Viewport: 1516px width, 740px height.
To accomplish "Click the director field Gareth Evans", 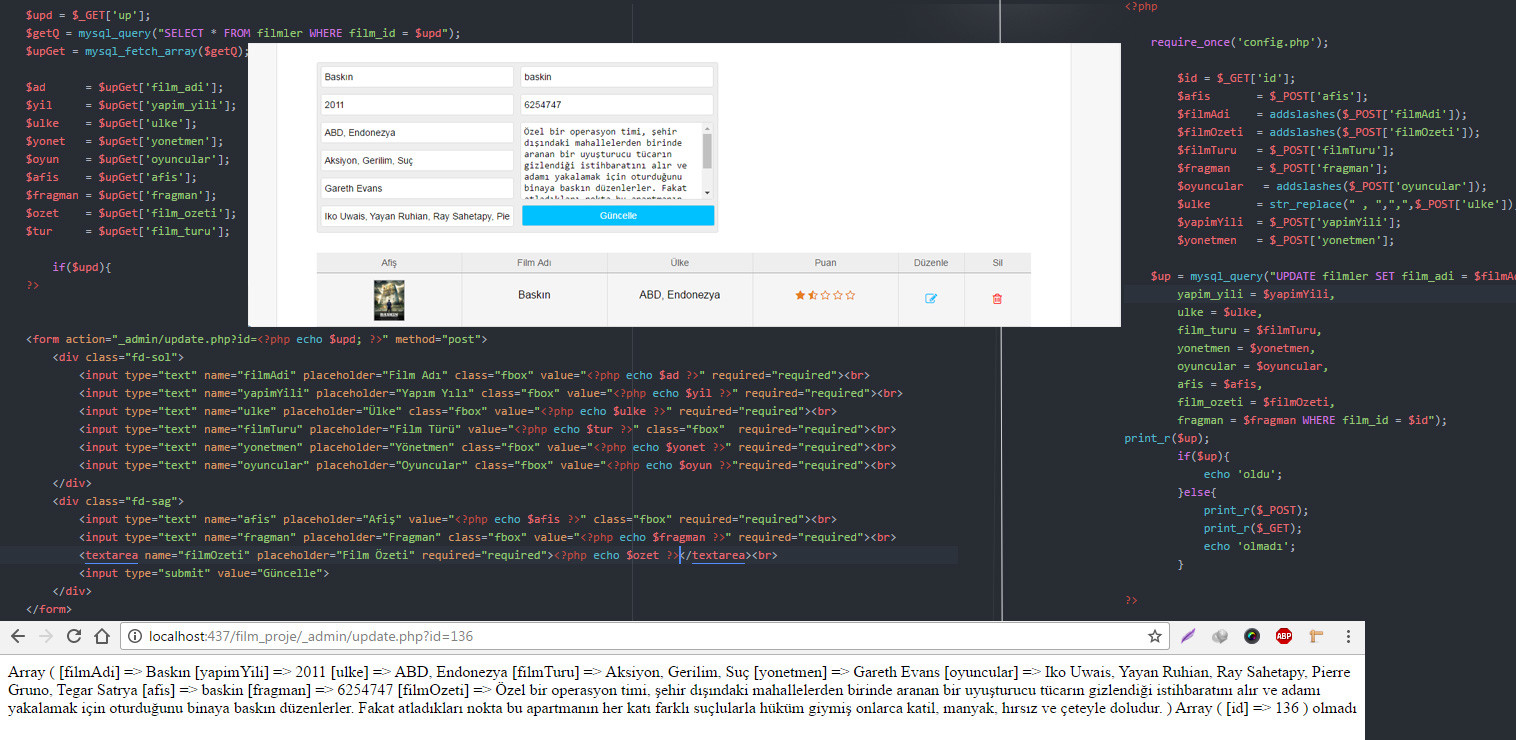I will [x=417, y=188].
